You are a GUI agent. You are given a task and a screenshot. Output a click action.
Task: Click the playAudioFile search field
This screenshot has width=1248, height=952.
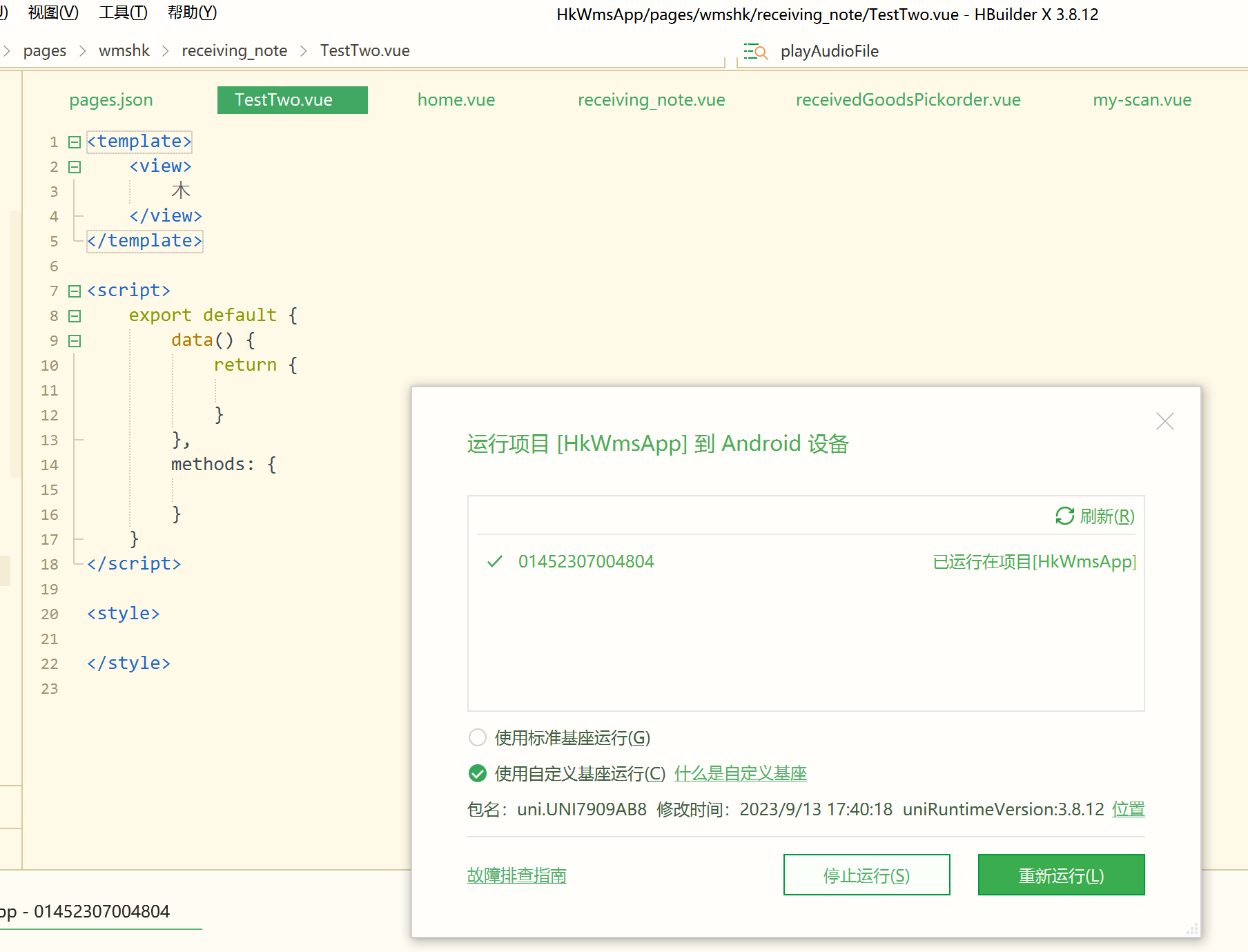[x=992, y=51]
